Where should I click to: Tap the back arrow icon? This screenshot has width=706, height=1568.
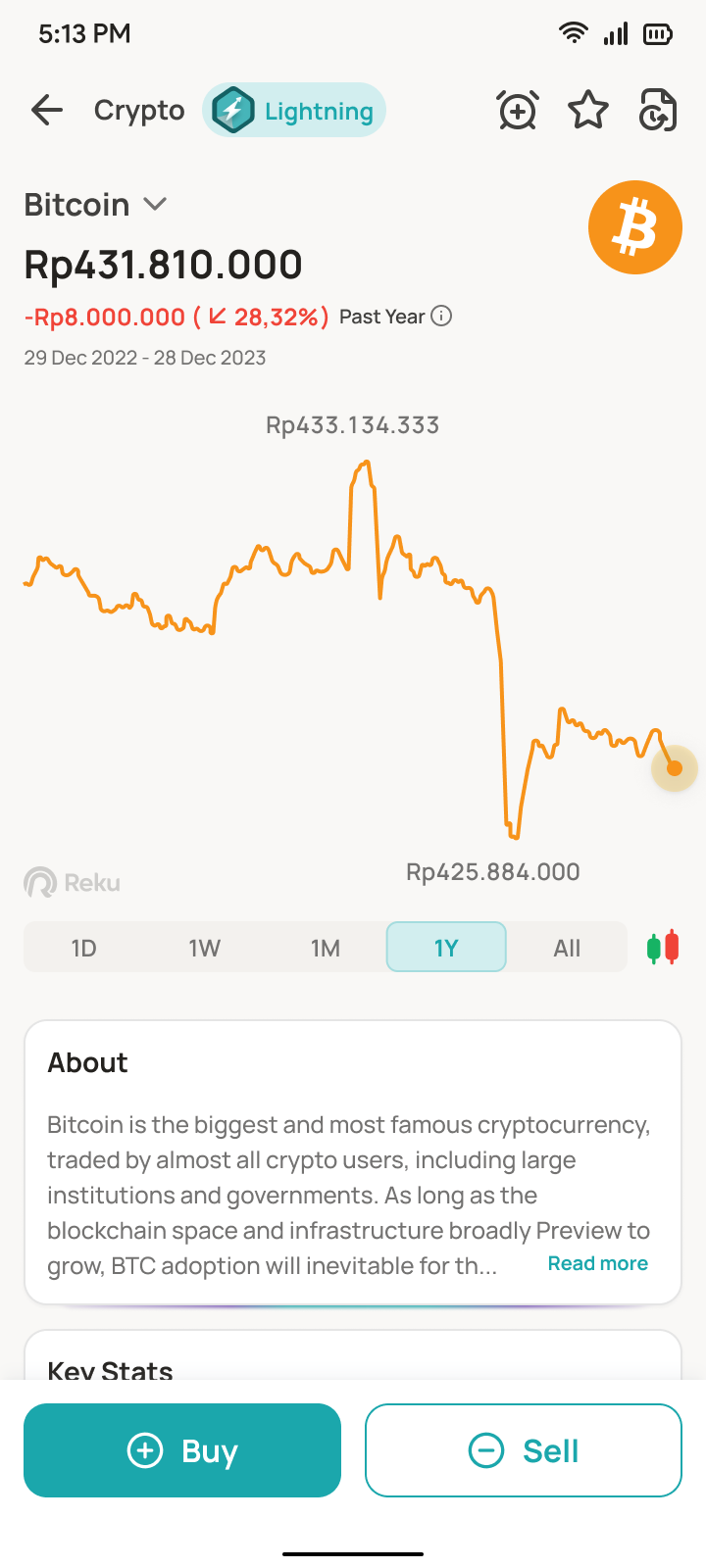click(x=46, y=111)
